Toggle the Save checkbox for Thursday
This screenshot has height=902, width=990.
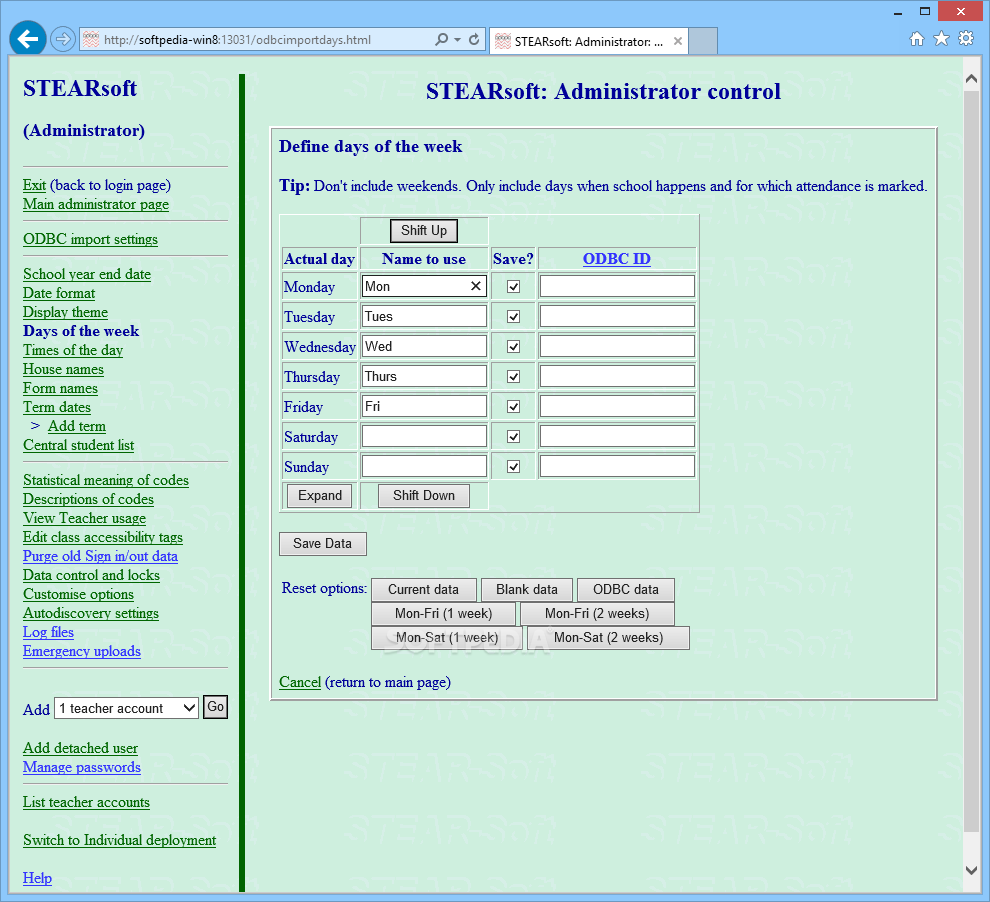513,376
